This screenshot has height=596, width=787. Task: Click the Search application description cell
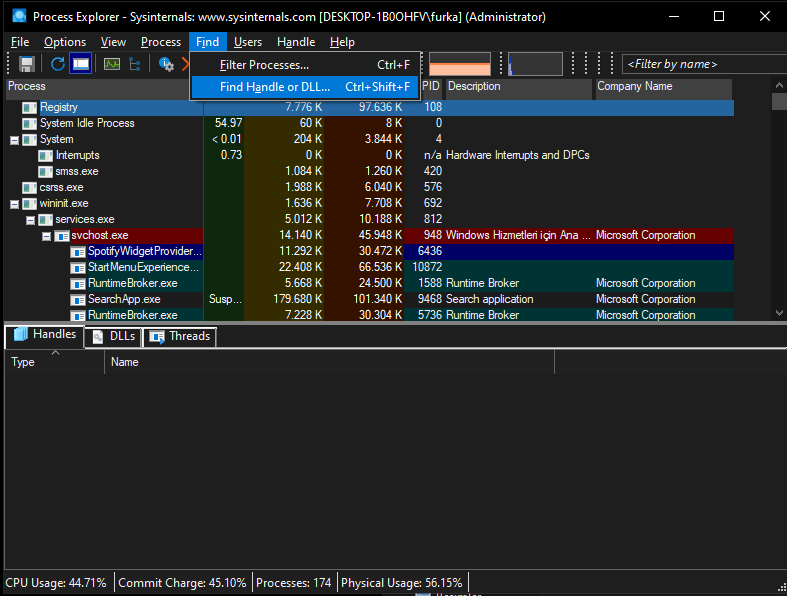coord(489,299)
